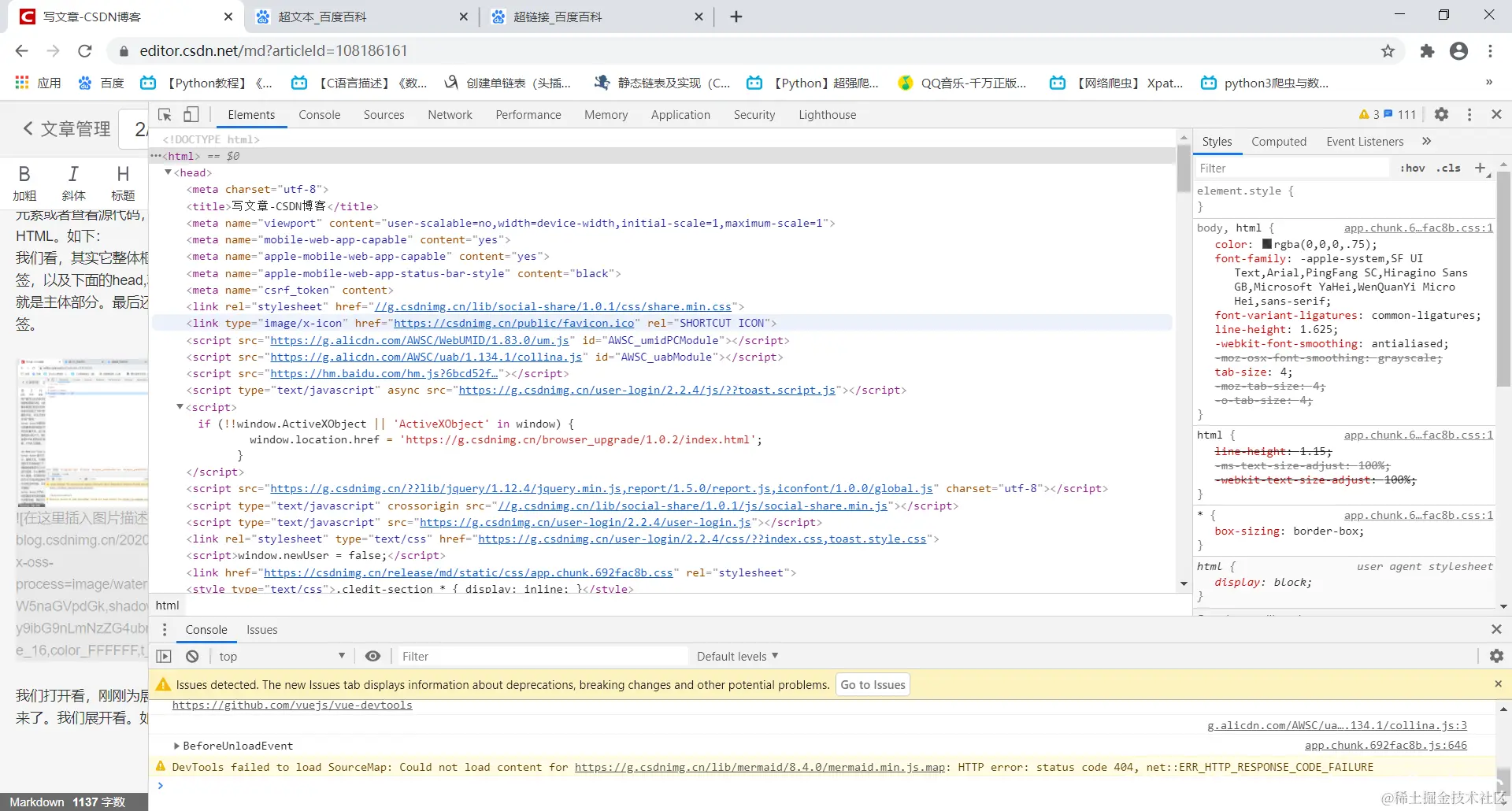Open the QQ音乐 bookmark

click(x=963, y=83)
